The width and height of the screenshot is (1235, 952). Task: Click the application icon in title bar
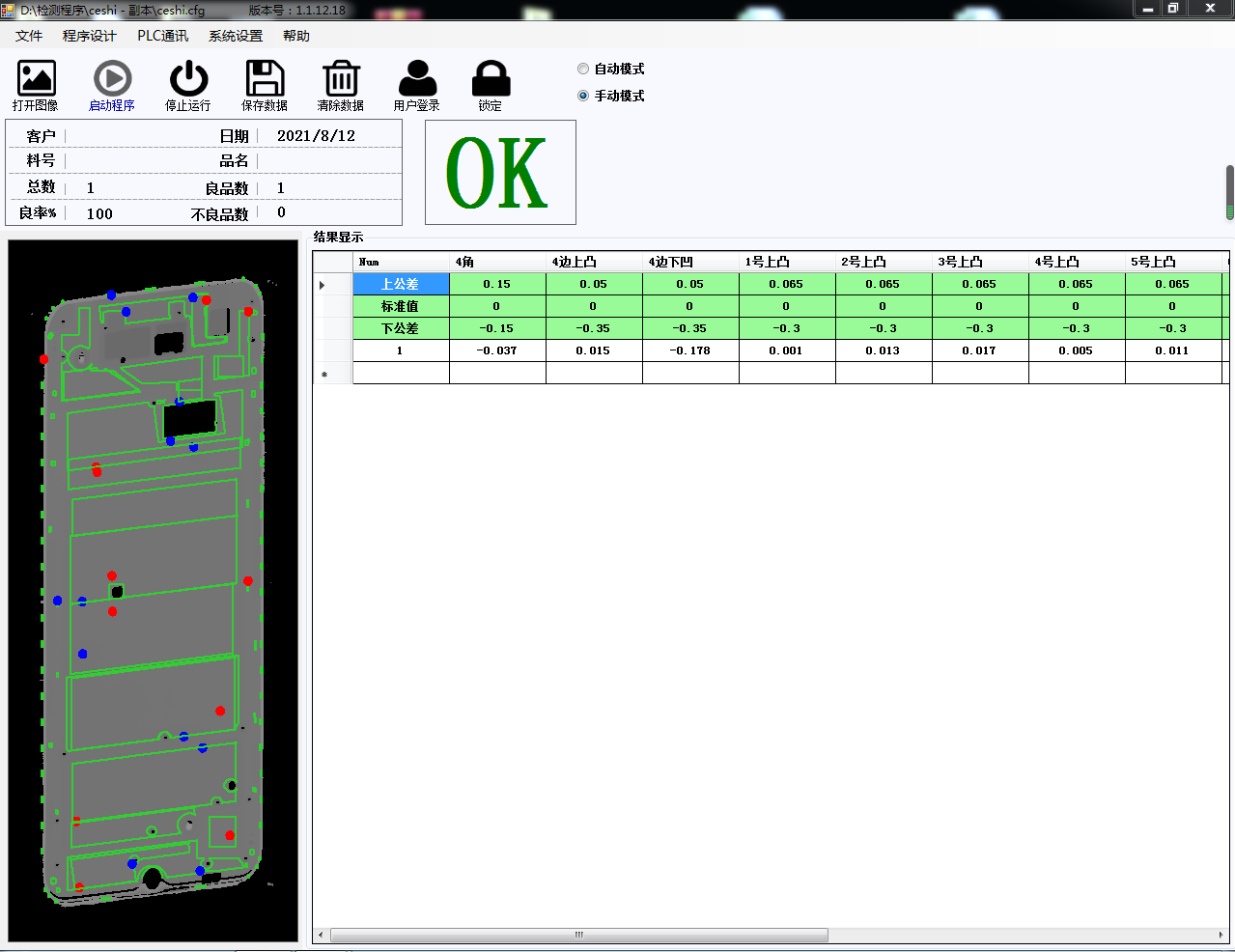coord(9,10)
